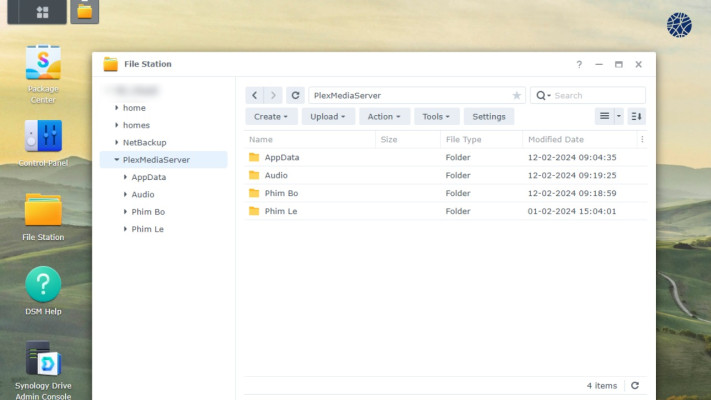The image size is (711, 400).
Task: Click the File Station help question mark
Action: [x=579, y=64]
